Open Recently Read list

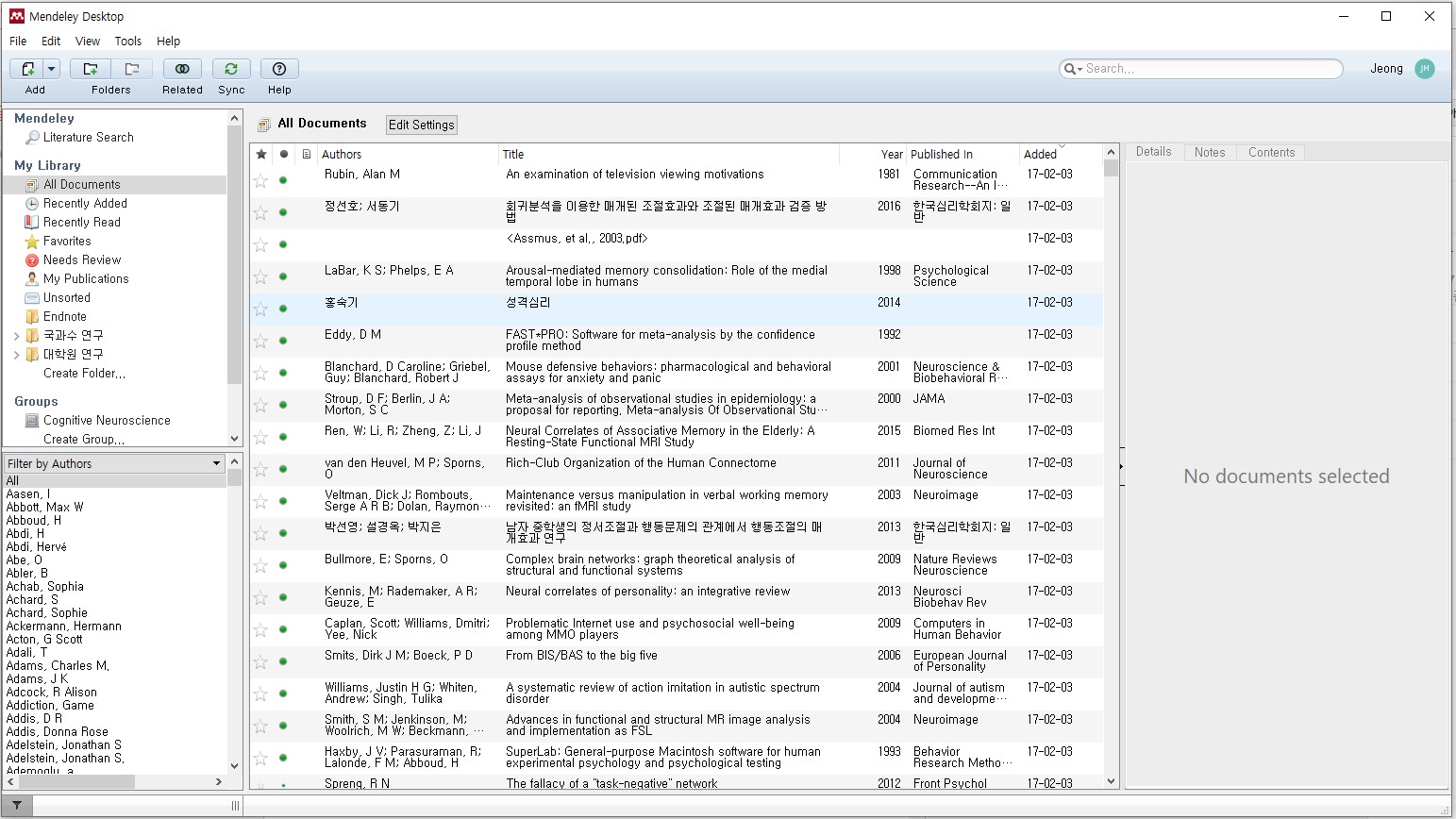tap(81, 223)
